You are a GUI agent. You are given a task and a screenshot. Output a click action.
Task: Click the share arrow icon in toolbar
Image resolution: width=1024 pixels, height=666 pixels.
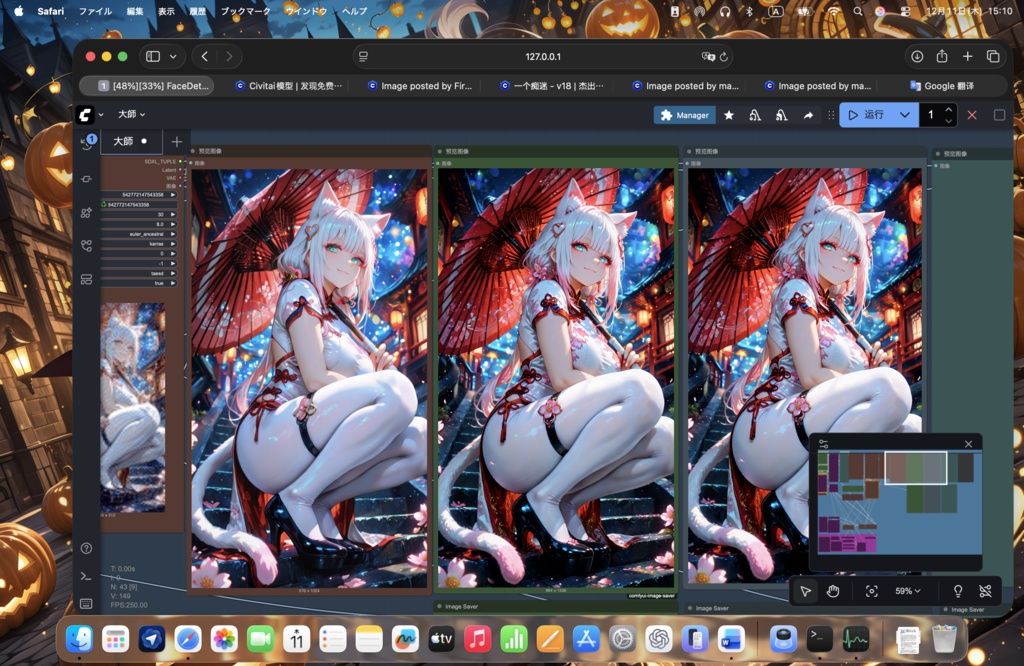pyautogui.click(x=808, y=115)
